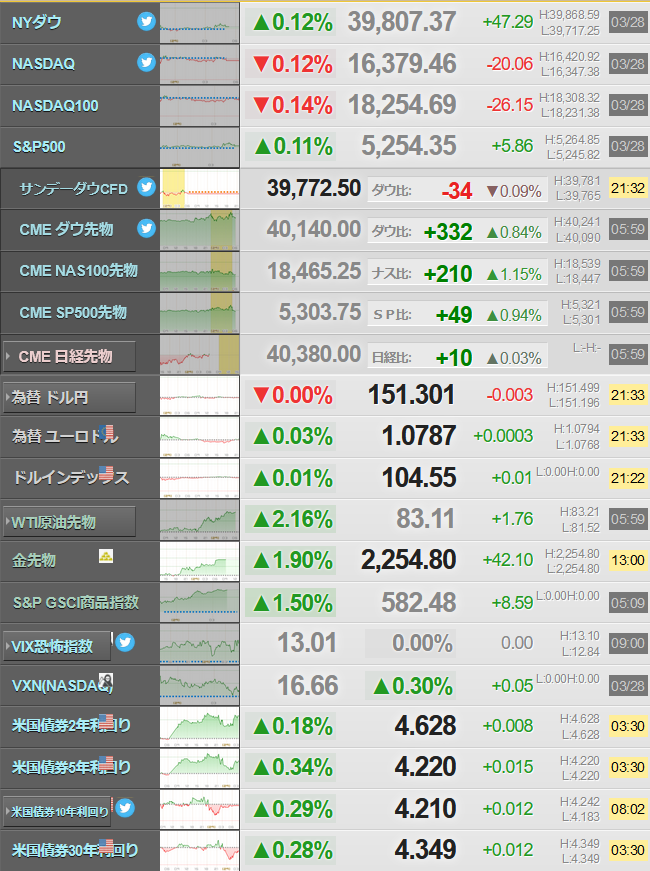
Task: Click the Twitter icon beside NYダウ
Action: pyautogui.click(x=146, y=22)
